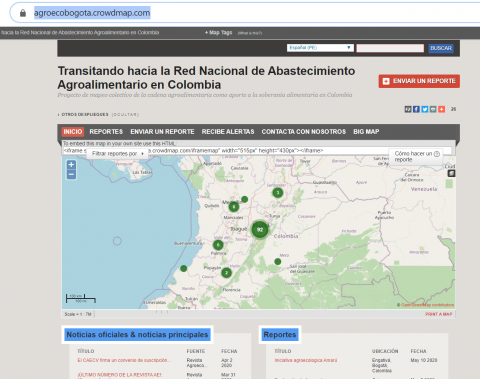Share the page on Facebook
Viewport: 480px width, 379px height.
[416, 109]
